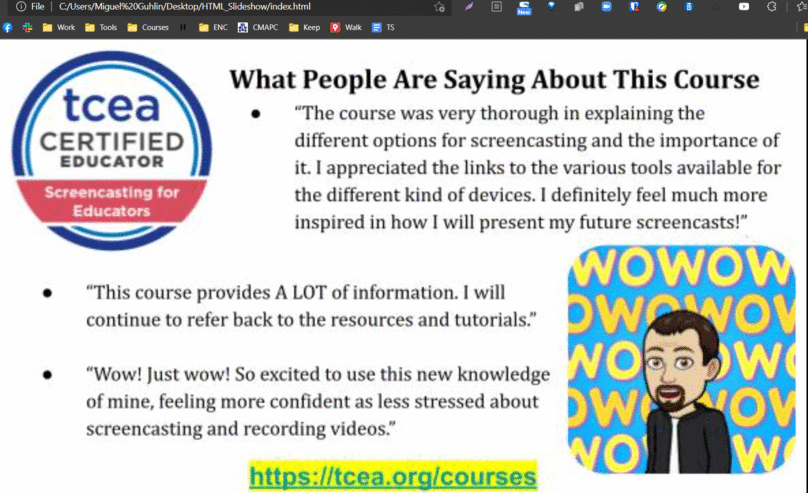Click the blue extension icon with red lock
This screenshot has height=493, width=808.
pyautogui.click(x=634, y=7)
